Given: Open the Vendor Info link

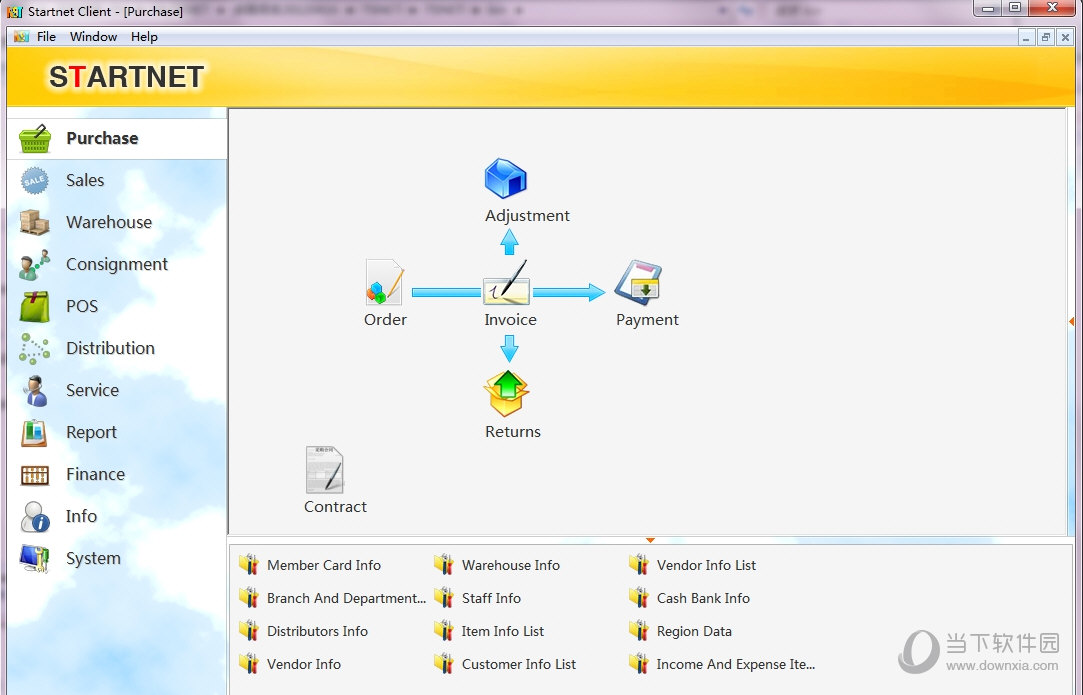Looking at the screenshot, I should (304, 665).
